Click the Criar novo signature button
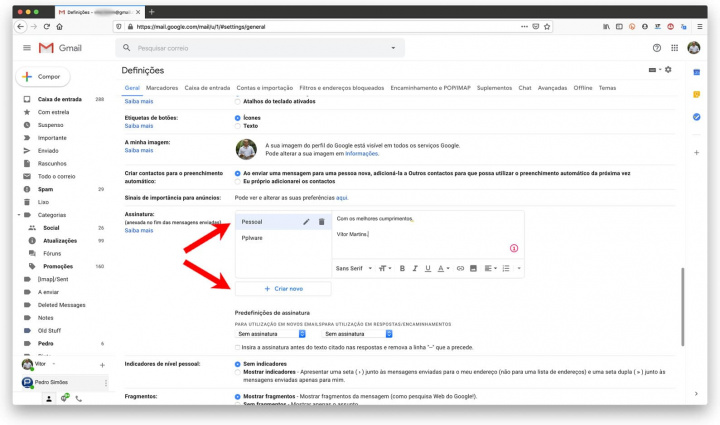 (x=283, y=288)
